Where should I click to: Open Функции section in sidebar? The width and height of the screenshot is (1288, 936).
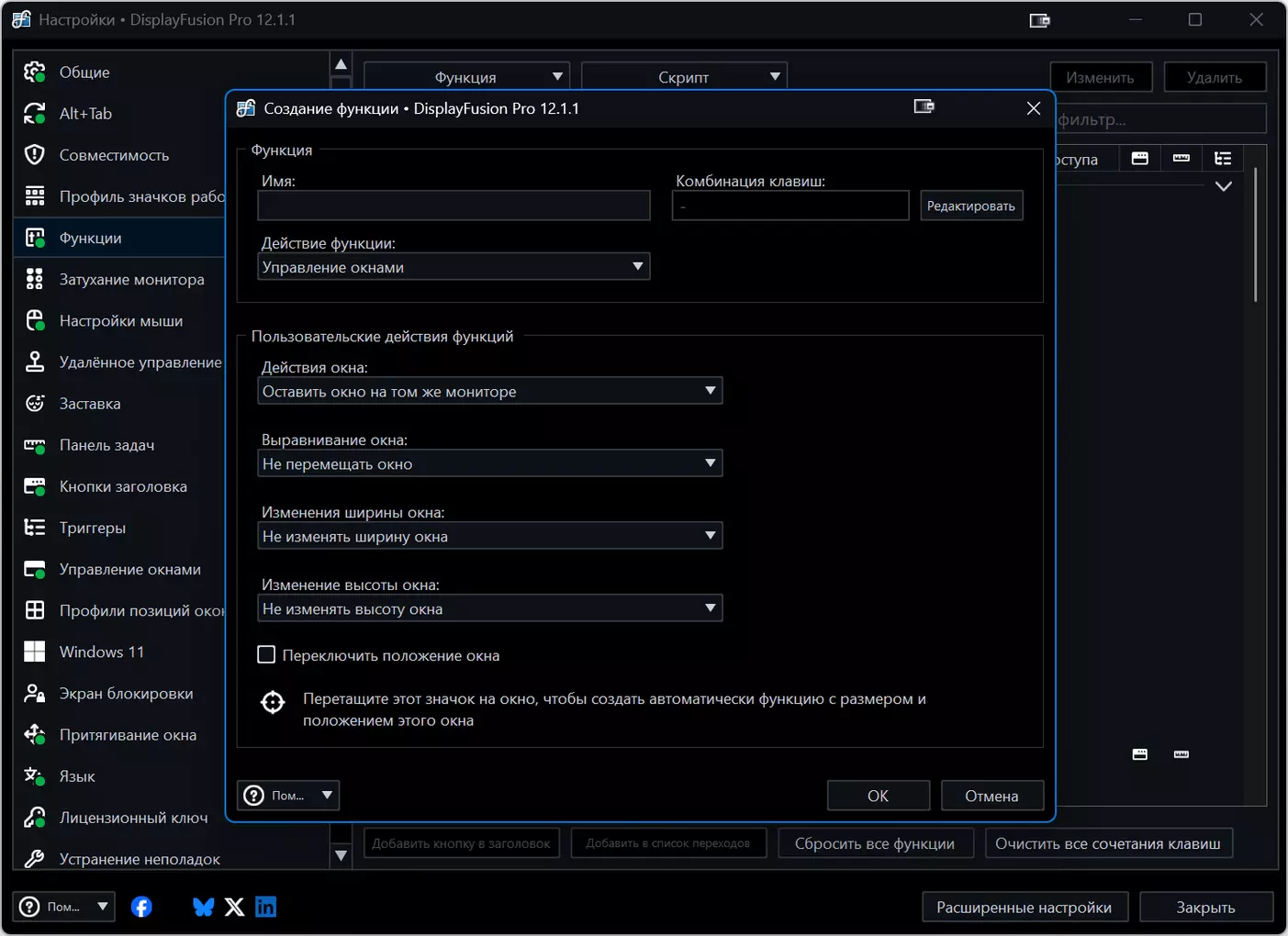click(119, 238)
